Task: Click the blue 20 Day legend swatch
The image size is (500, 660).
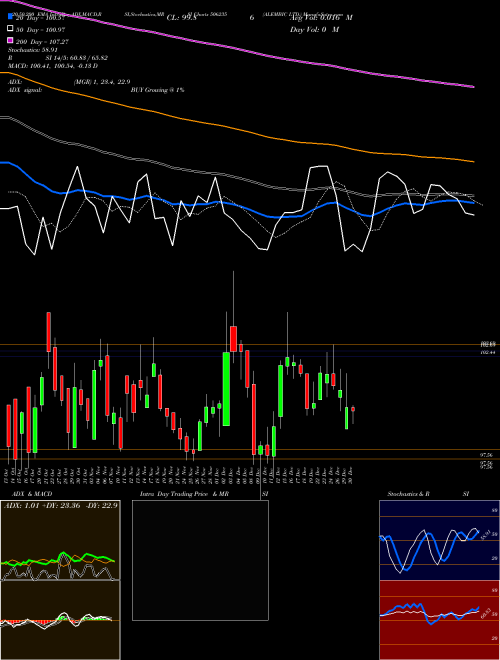Action: (11, 17)
